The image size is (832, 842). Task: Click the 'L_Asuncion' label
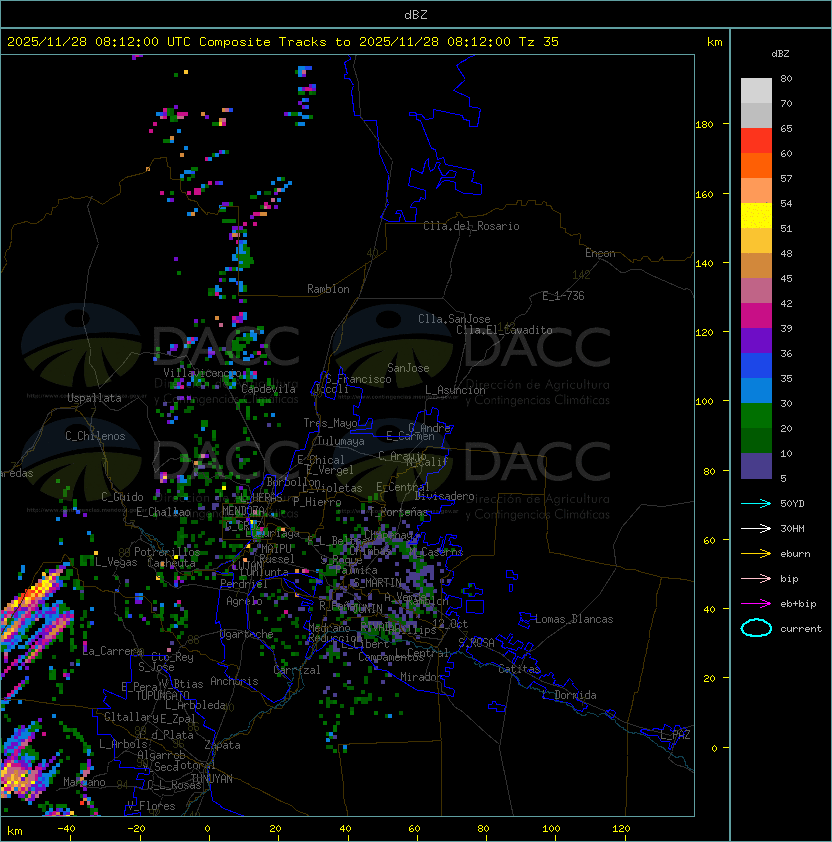coord(455,390)
